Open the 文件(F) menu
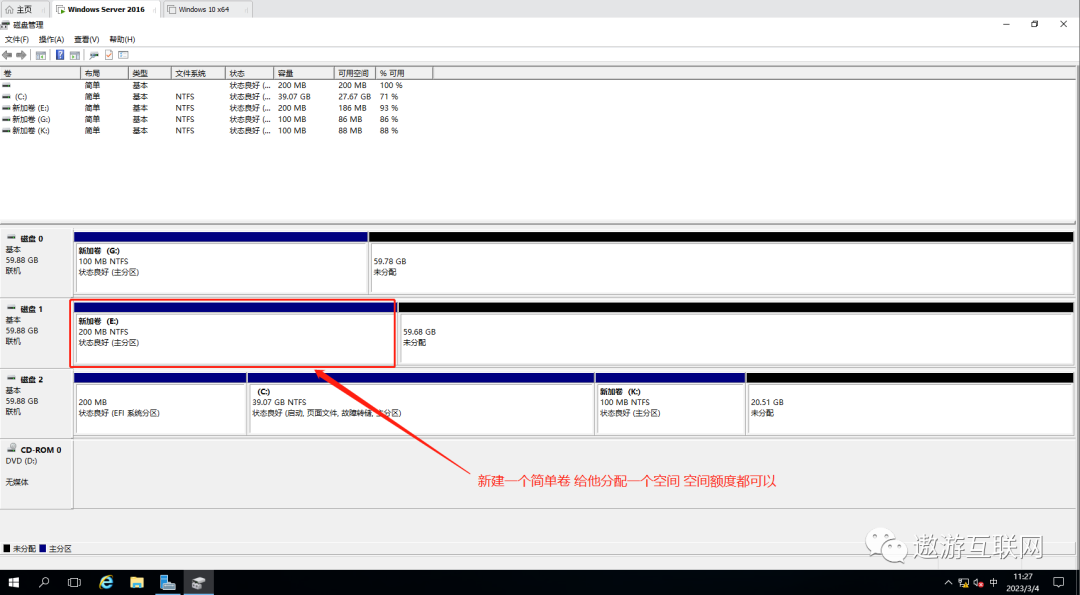This screenshot has width=1080, height=595. coord(17,40)
